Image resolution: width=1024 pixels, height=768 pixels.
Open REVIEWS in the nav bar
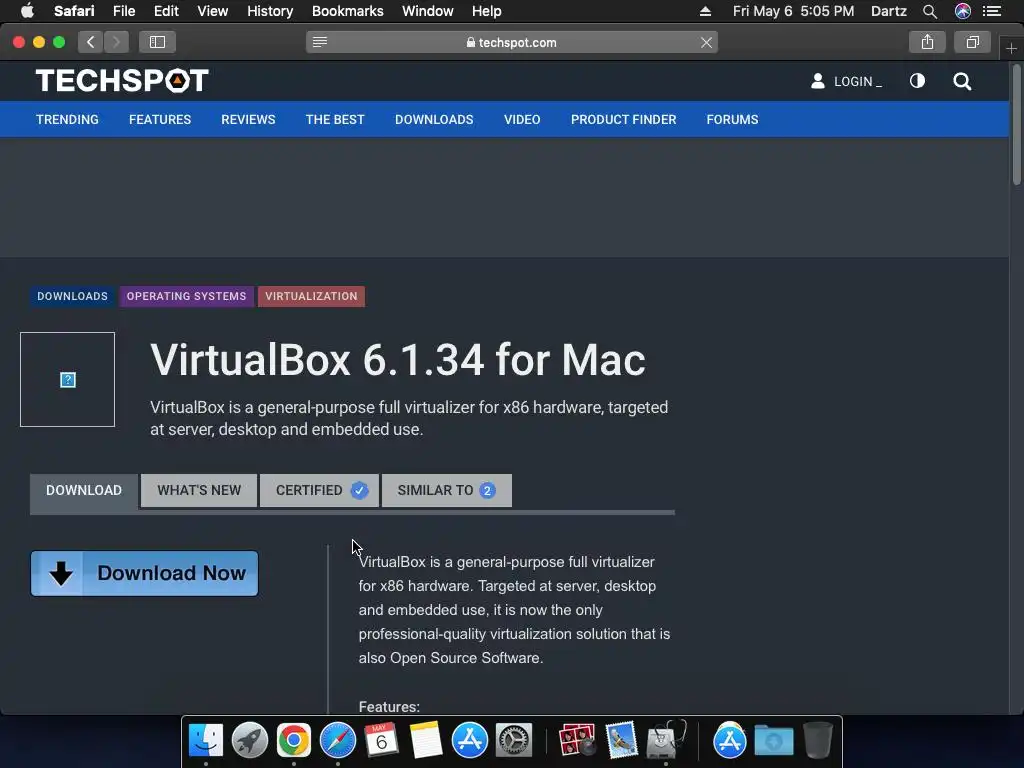point(248,120)
